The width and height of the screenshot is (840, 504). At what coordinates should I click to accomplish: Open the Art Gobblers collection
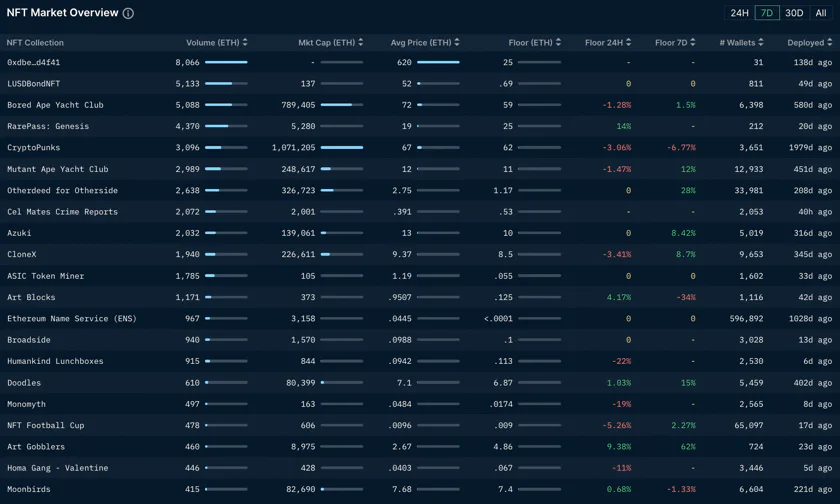(36, 447)
